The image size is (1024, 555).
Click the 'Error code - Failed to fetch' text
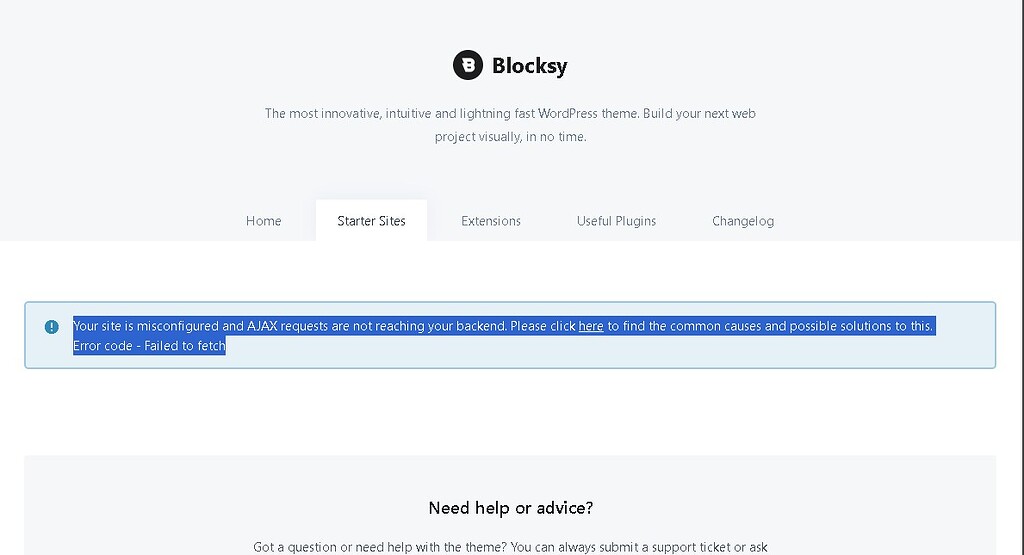(149, 345)
